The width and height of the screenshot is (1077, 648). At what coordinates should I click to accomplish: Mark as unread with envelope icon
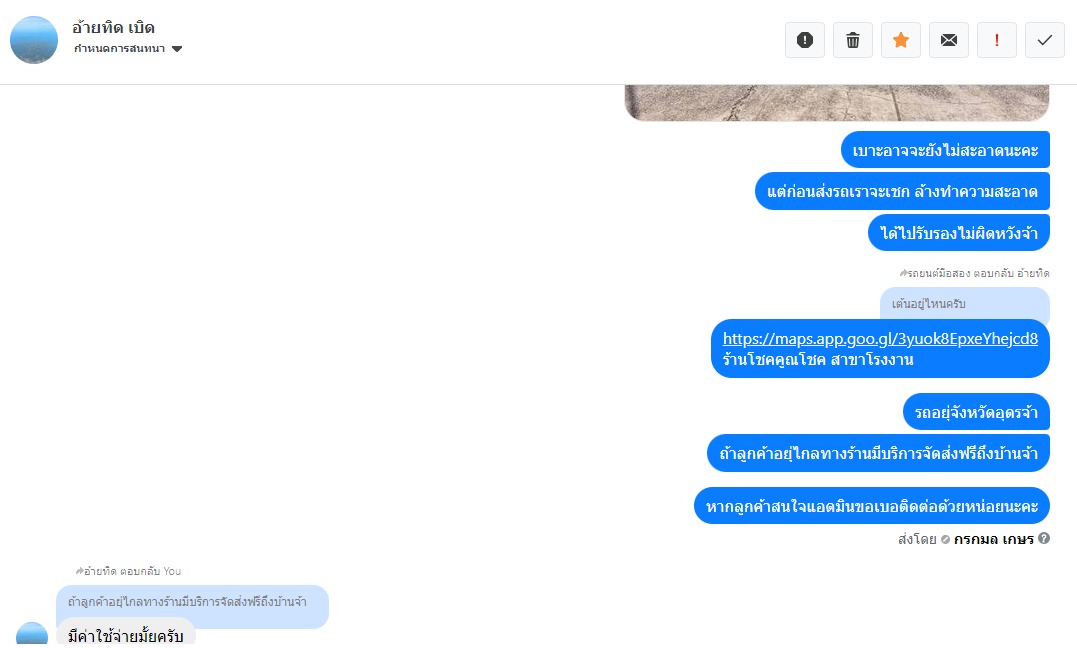click(x=949, y=40)
